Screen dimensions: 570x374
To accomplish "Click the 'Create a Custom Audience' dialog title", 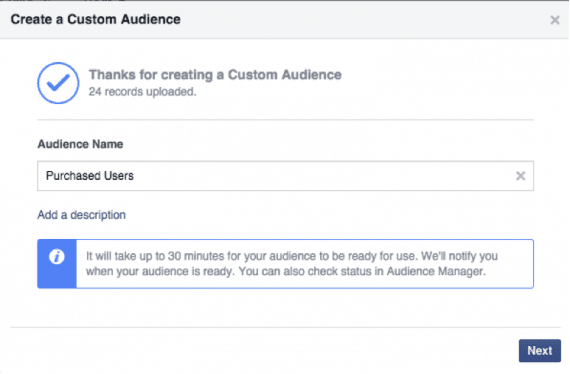I will [x=96, y=19].
